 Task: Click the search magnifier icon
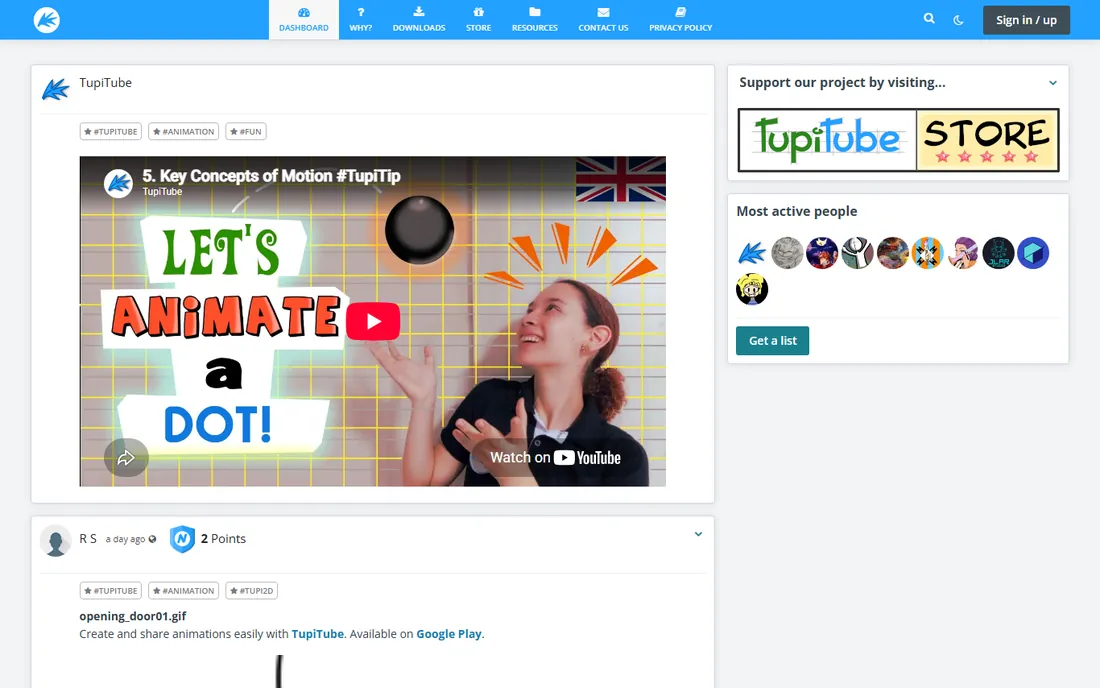(x=929, y=19)
